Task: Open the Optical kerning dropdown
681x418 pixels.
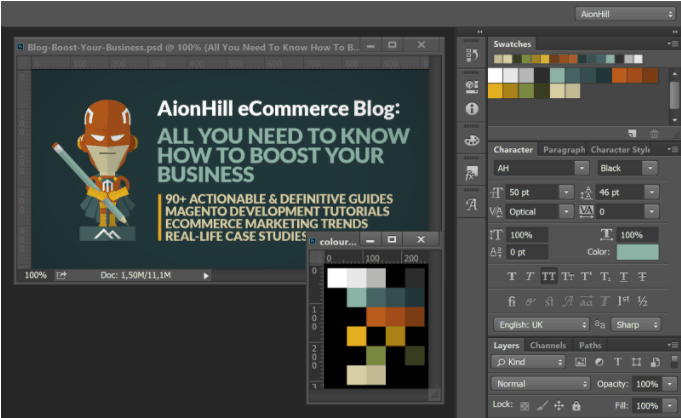Action: click(566, 212)
